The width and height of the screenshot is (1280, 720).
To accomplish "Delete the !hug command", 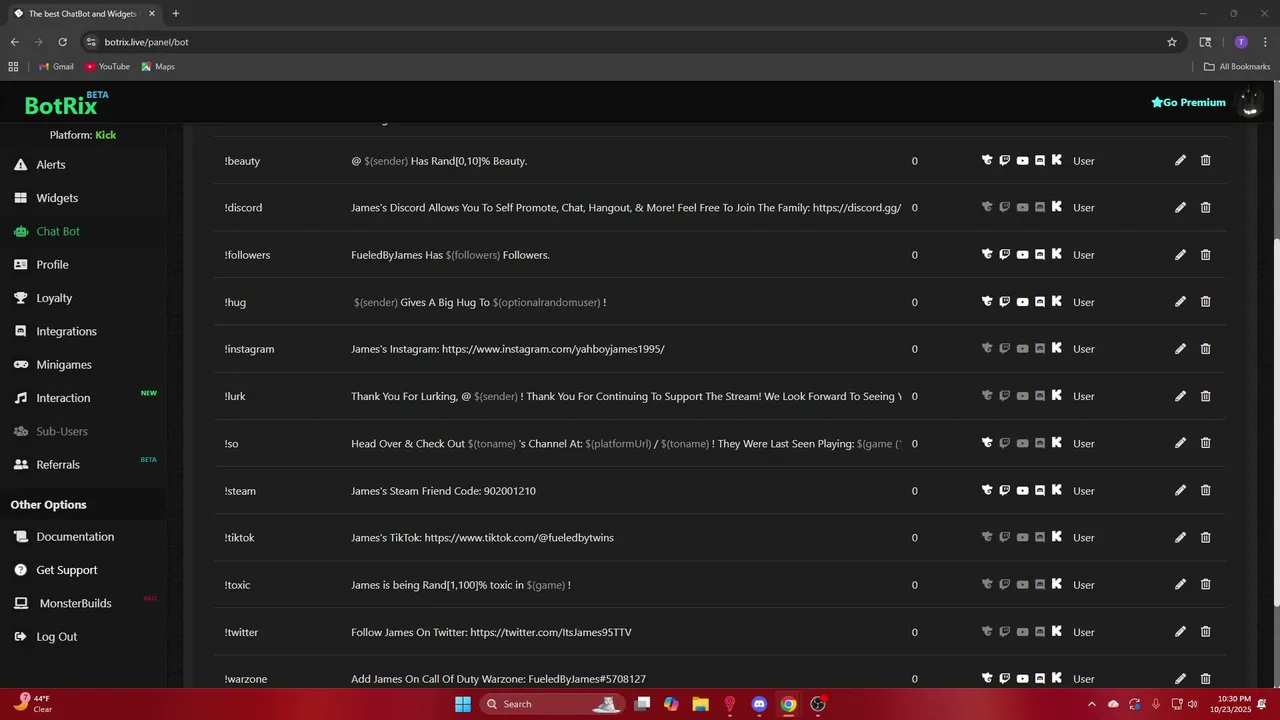I will [1205, 301].
